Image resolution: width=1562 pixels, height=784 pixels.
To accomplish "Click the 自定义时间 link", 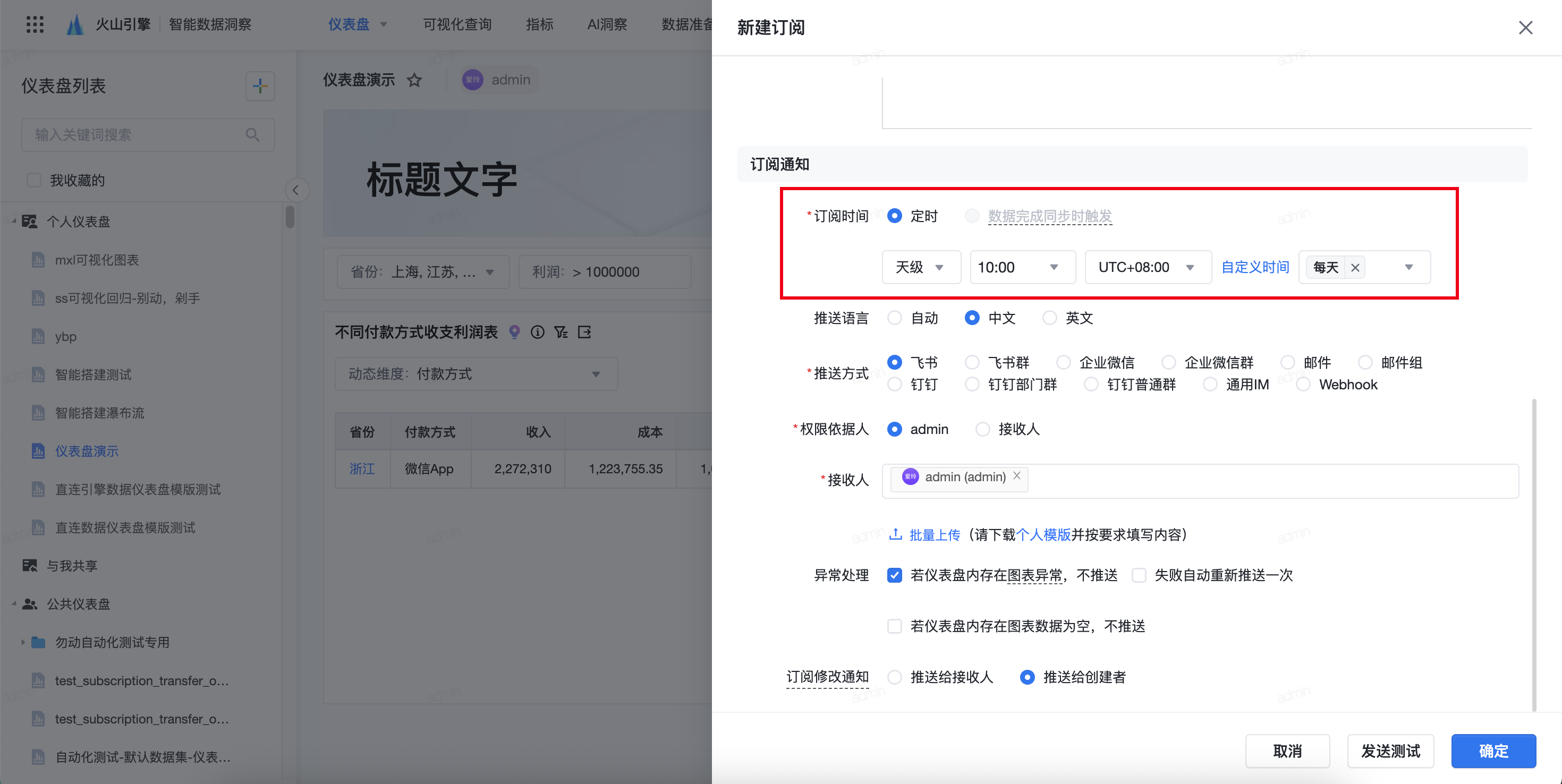I will [1254, 267].
